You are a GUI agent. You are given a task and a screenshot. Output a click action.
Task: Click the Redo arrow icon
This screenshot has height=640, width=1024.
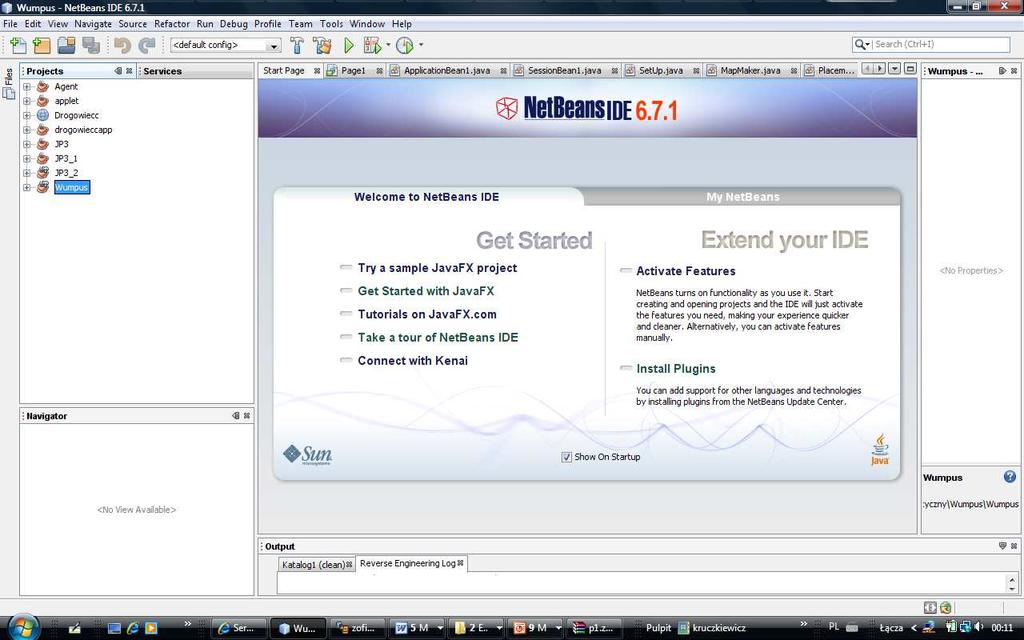pos(147,45)
